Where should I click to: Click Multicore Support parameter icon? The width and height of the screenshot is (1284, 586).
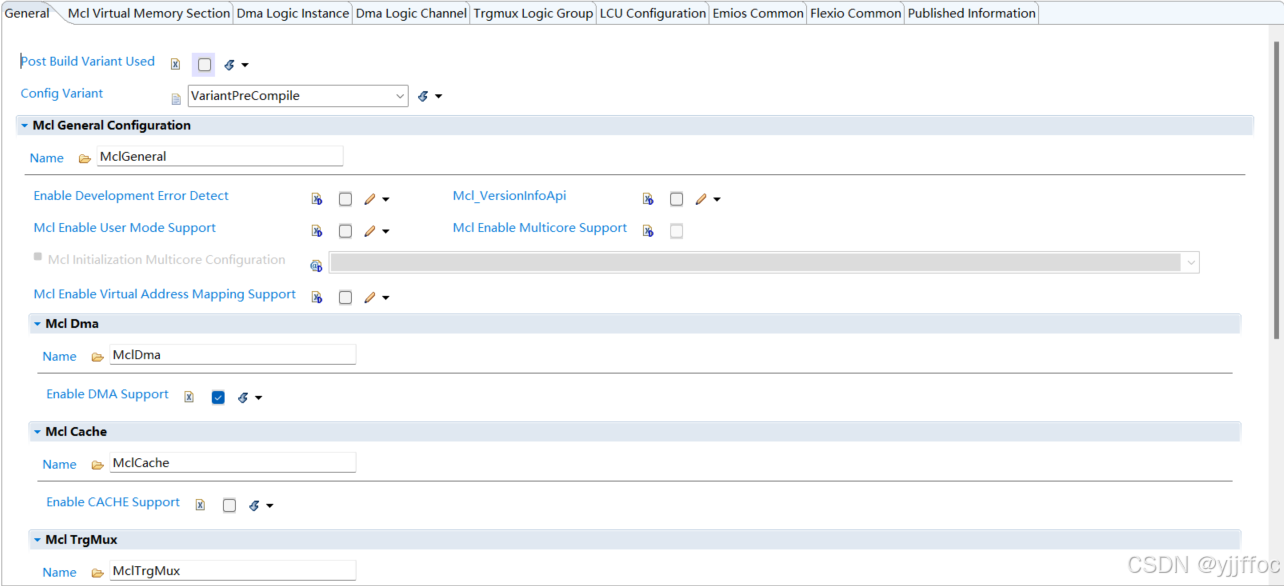[x=648, y=231]
